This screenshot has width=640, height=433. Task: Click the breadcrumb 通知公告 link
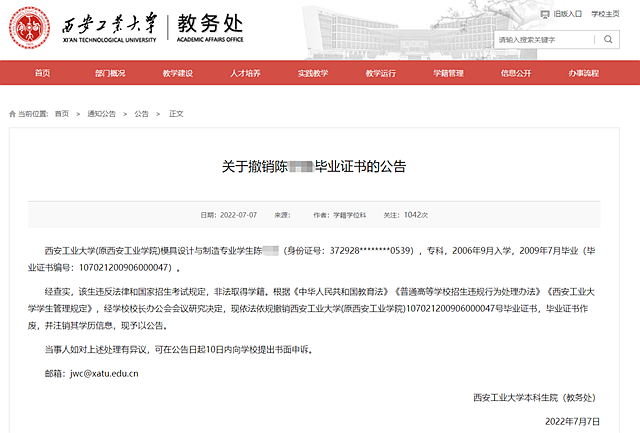point(102,114)
